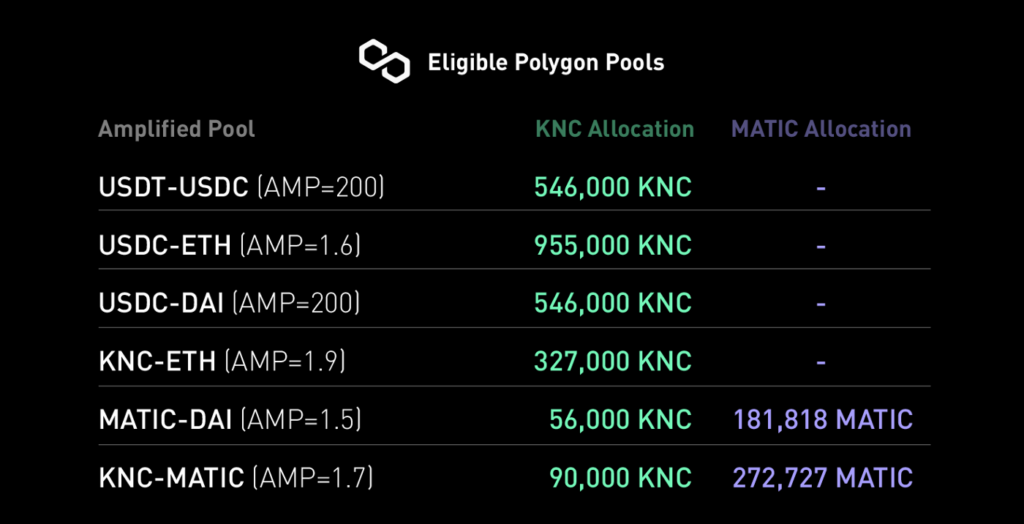Image resolution: width=1024 pixels, height=524 pixels.
Task: Click the Polygon logo icon
Action: [x=384, y=61]
